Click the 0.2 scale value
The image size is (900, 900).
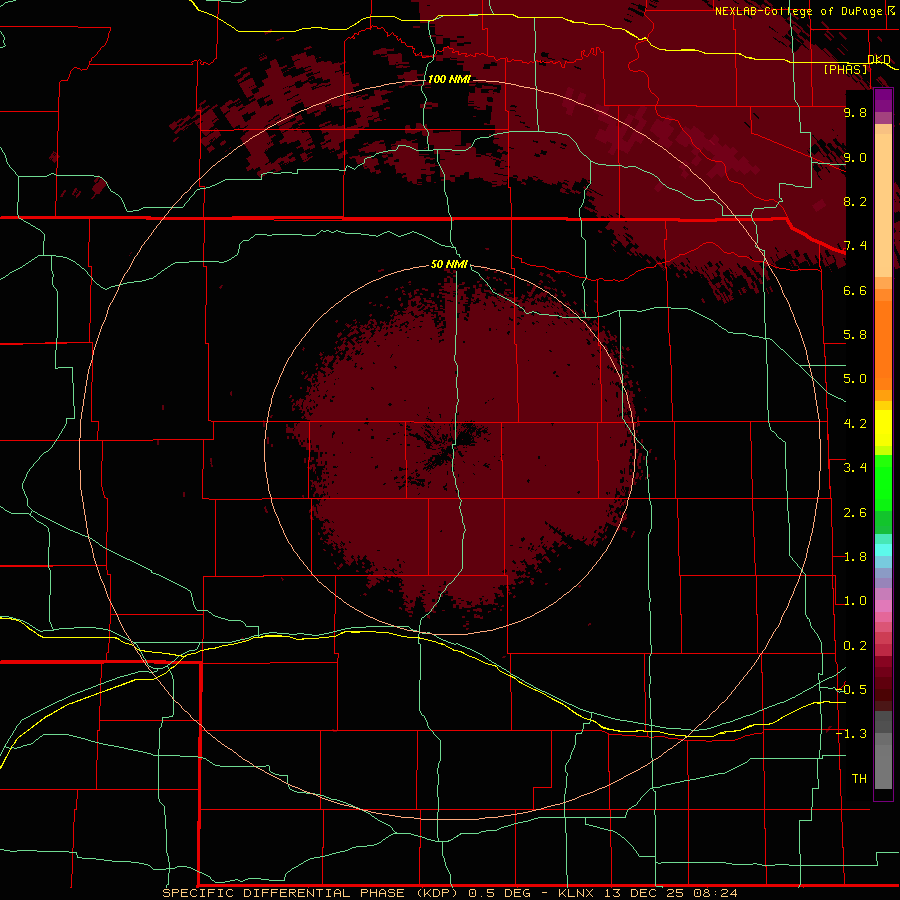[855, 646]
